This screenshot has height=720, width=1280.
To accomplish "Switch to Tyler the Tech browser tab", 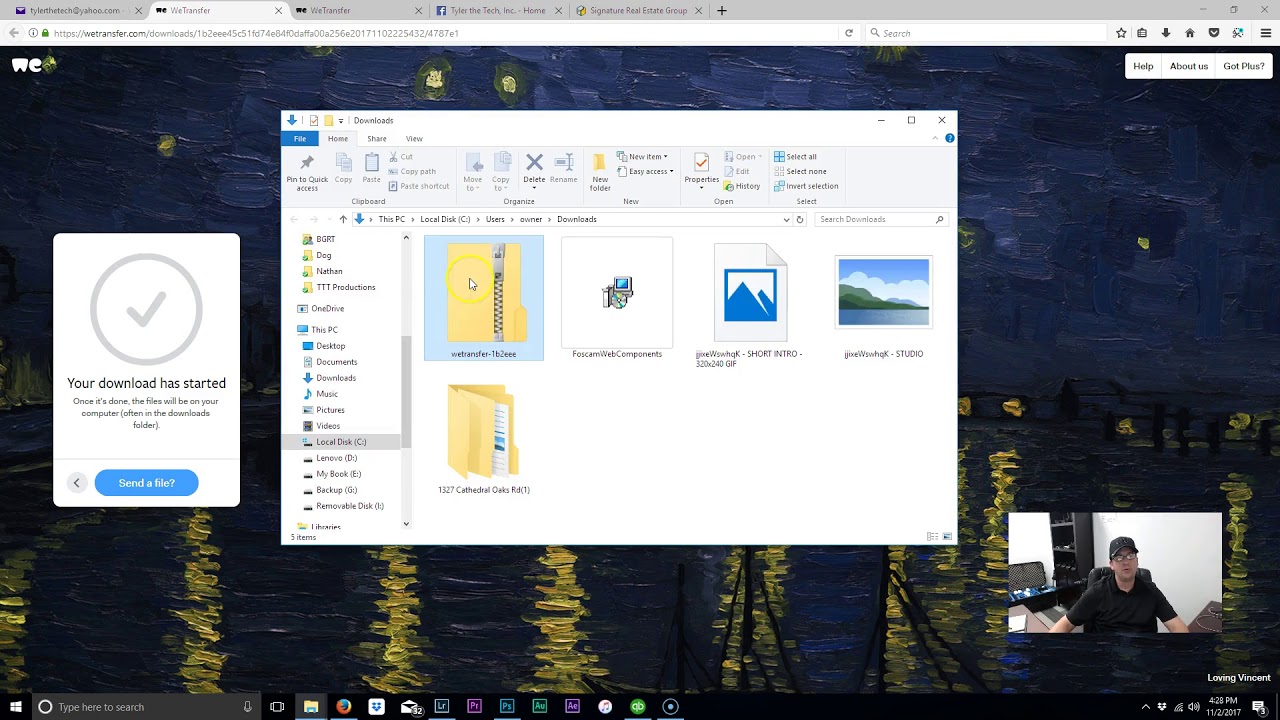I will tap(497, 10).
